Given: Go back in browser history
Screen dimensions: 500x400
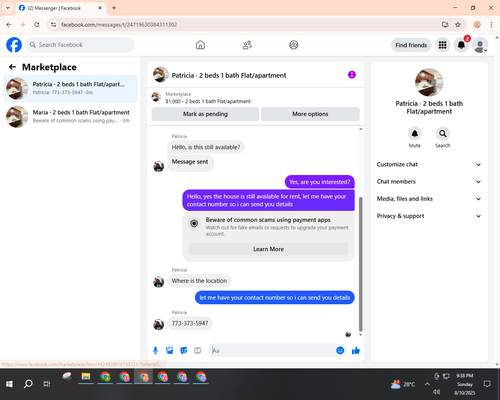Looking at the screenshot, I should (9, 25).
